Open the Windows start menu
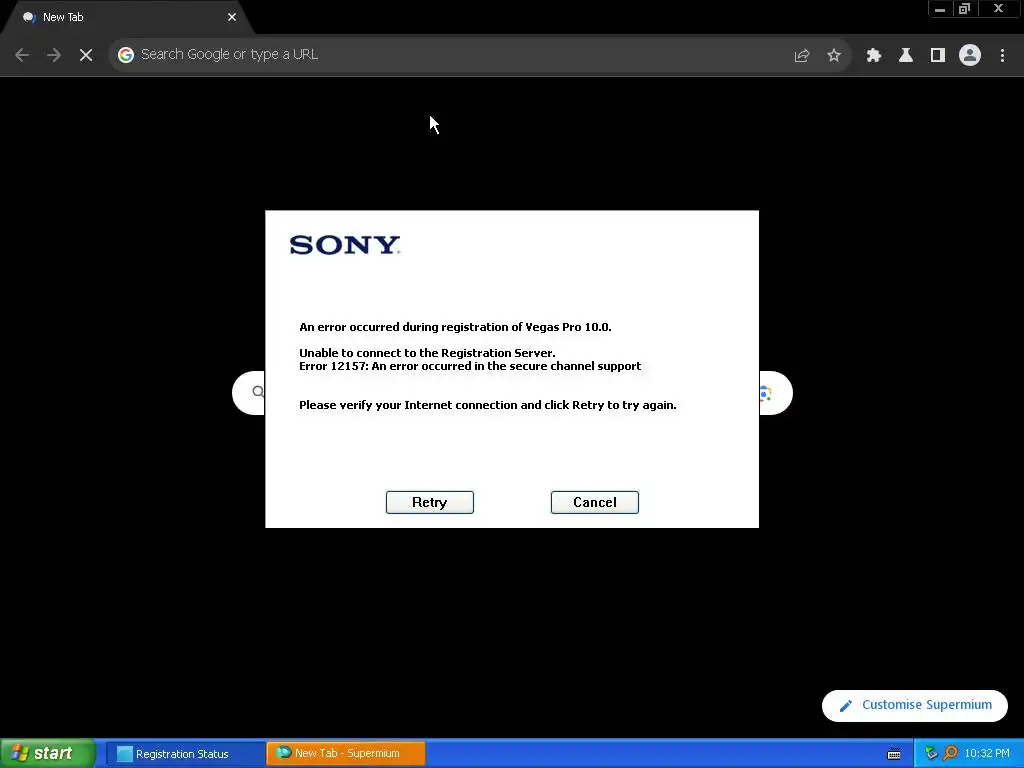The image size is (1024, 768). coord(48,753)
